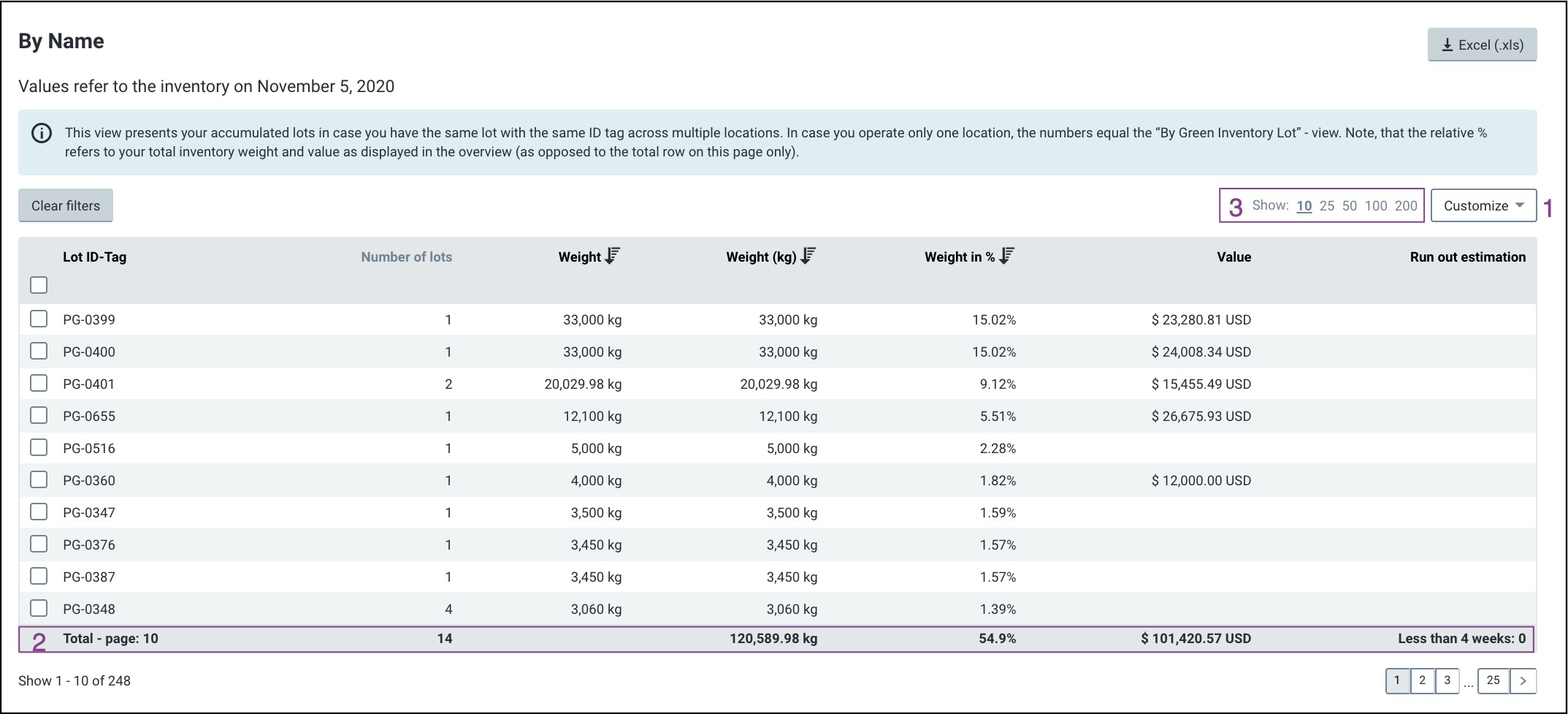Click the Weight column sort icon
The width and height of the screenshot is (1568, 714).
pos(613,256)
